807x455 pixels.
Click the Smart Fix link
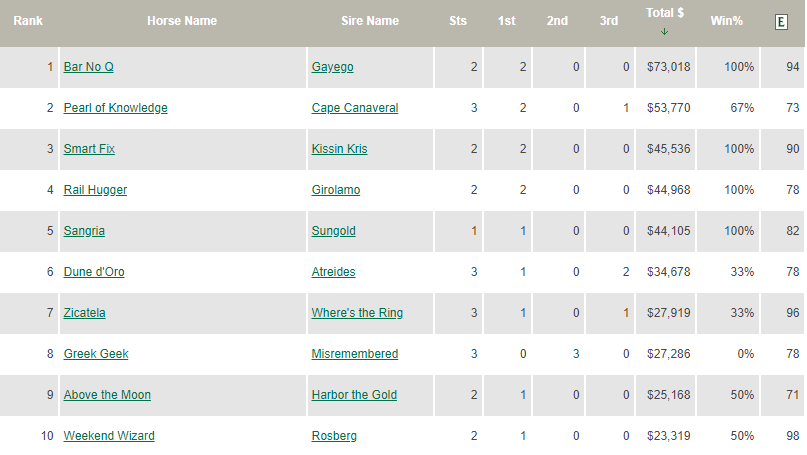click(89, 149)
